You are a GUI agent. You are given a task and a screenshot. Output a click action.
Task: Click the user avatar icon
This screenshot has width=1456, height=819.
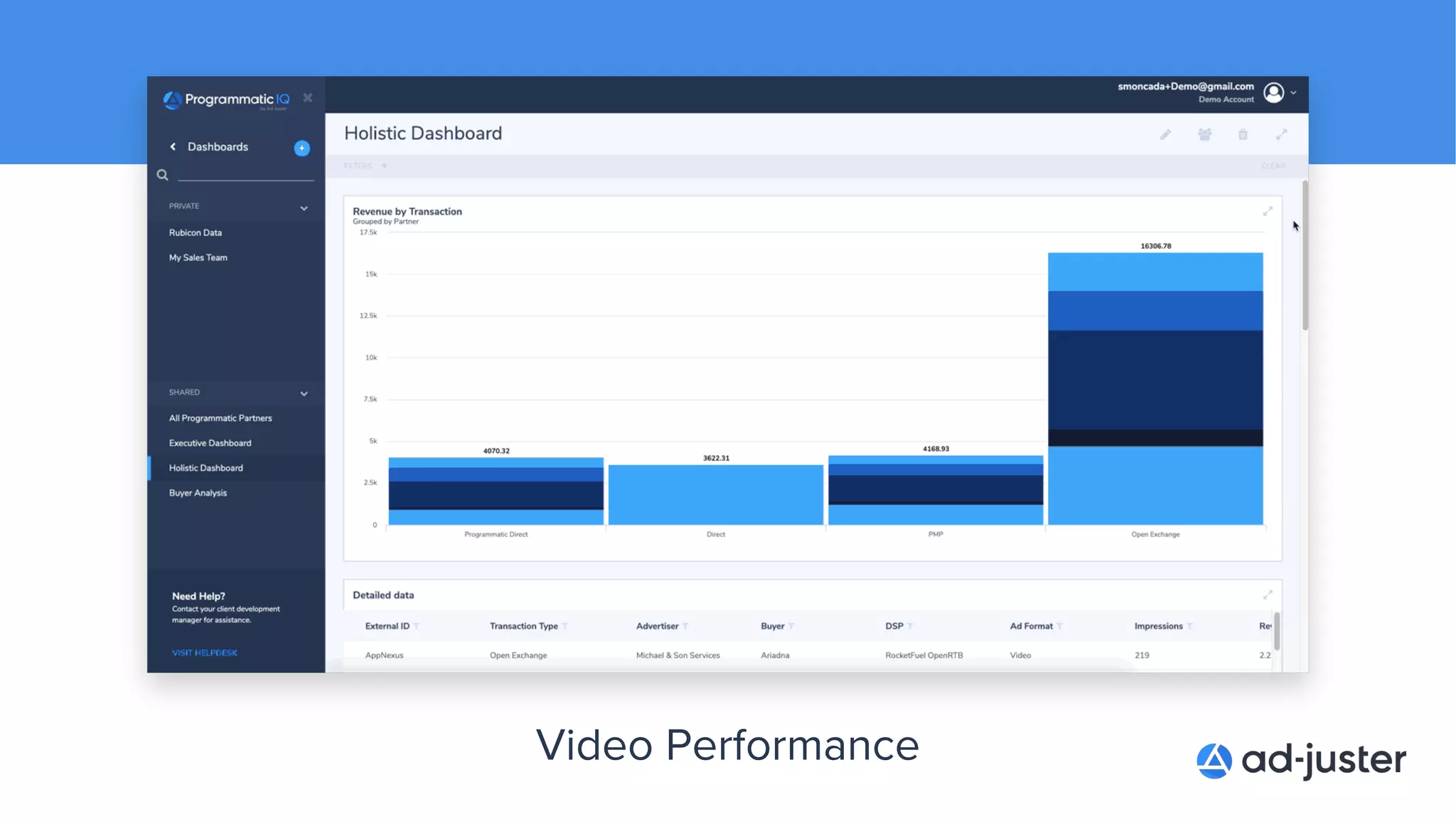pyautogui.click(x=1274, y=92)
